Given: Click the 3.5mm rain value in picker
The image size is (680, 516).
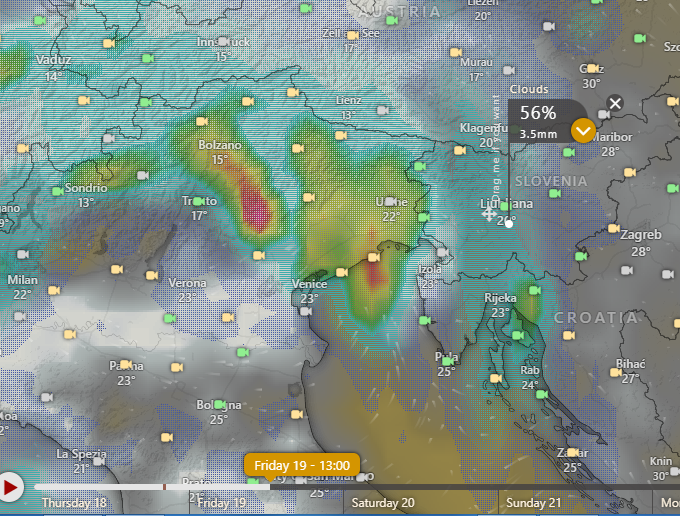Looking at the screenshot, I should coord(538,134).
